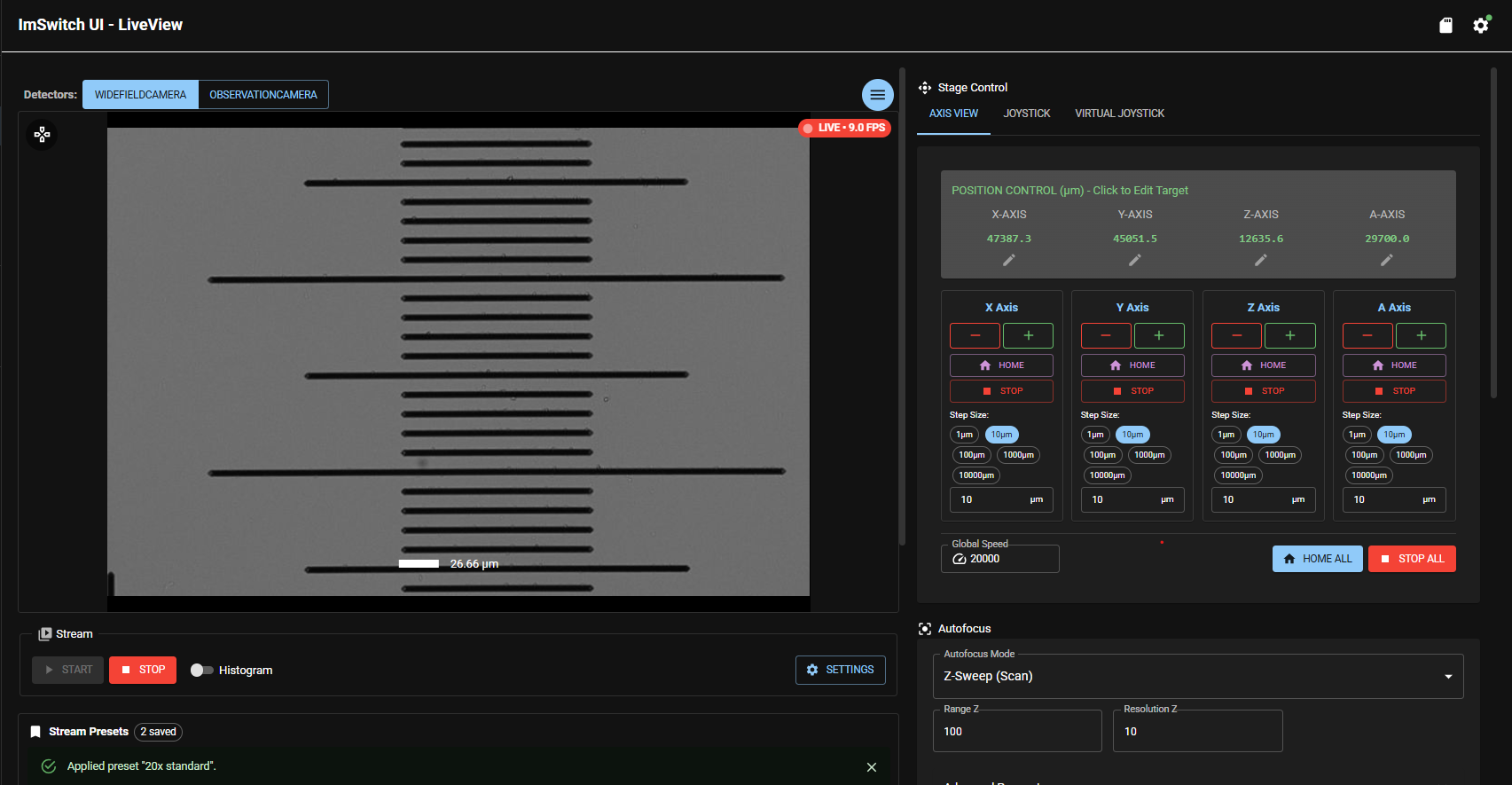1512x785 pixels.
Task: Click HOME ALL axes button
Action: pyautogui.click(x=1318, y=559)
